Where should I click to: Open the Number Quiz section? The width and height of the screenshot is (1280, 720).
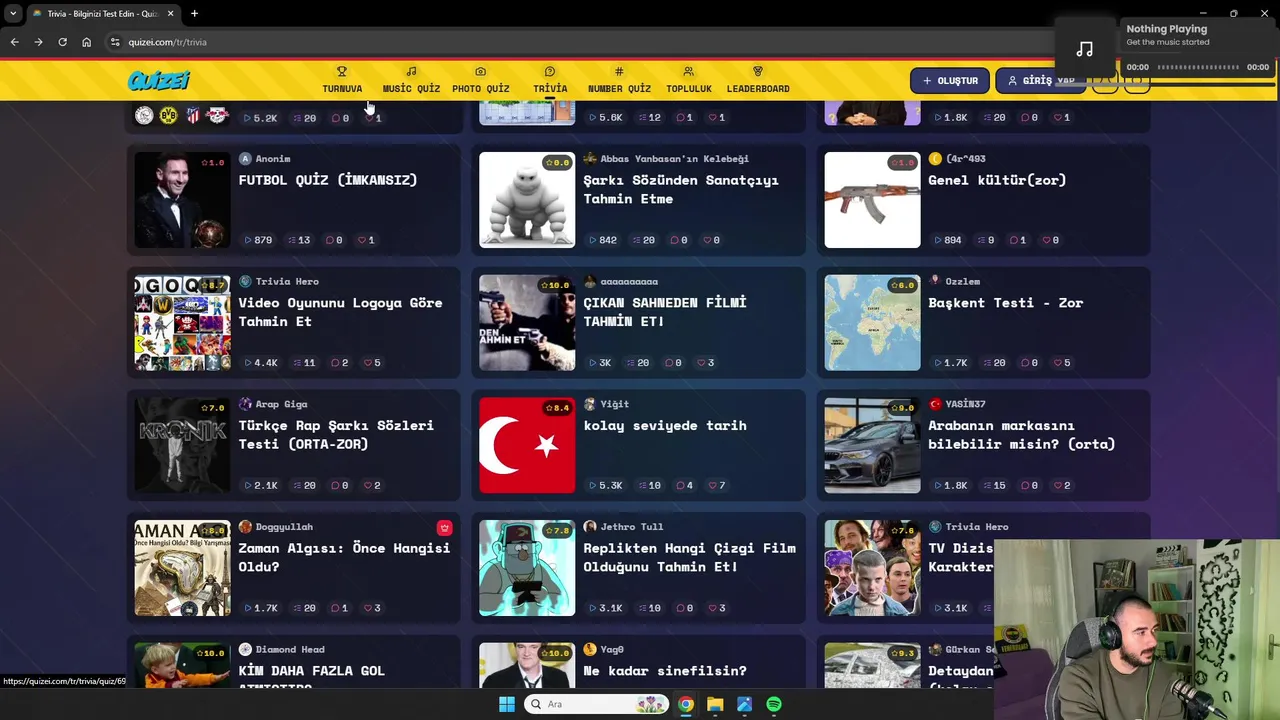(x=619, y=80)
